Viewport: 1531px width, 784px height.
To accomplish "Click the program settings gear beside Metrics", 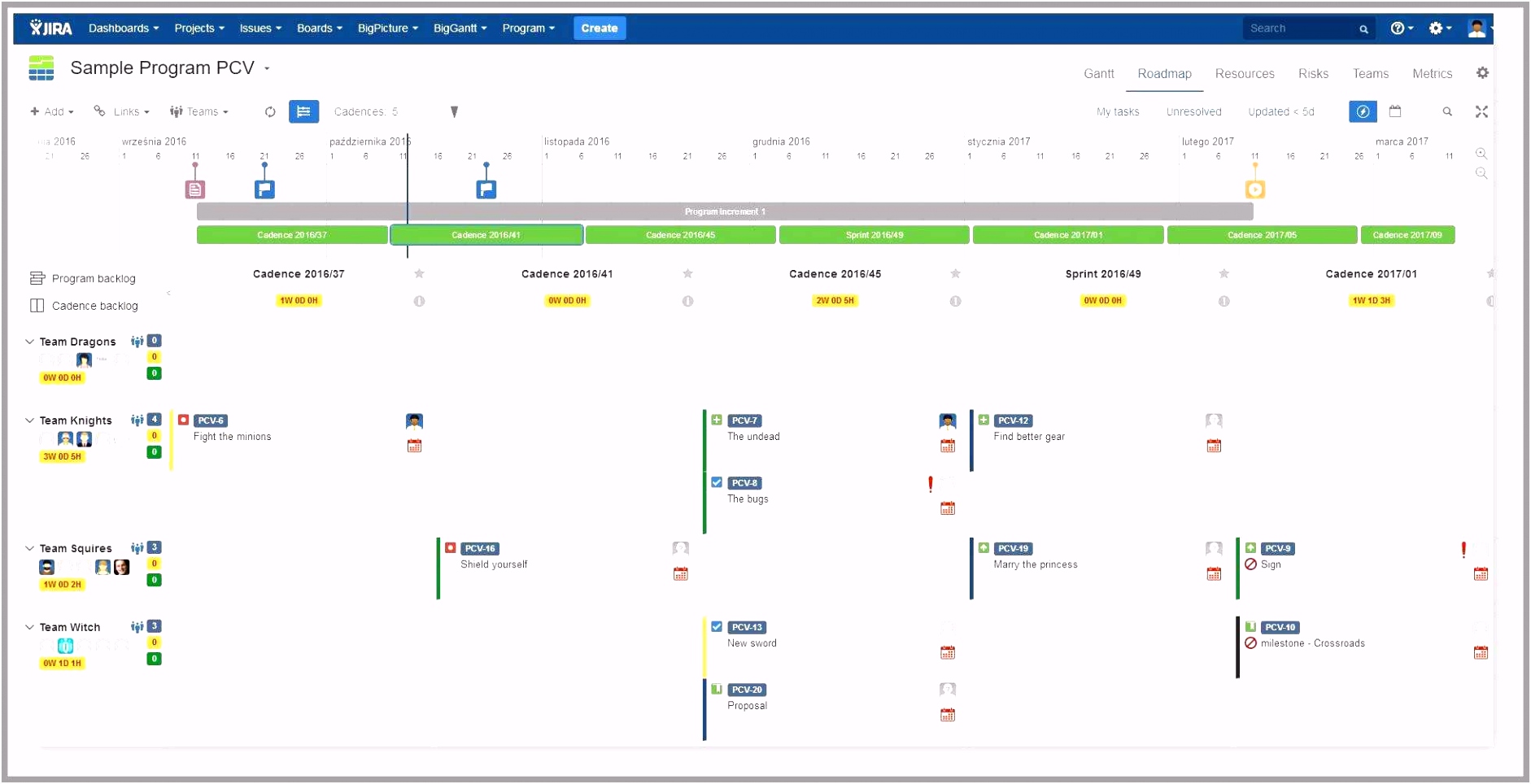I will click(1482, 73).
